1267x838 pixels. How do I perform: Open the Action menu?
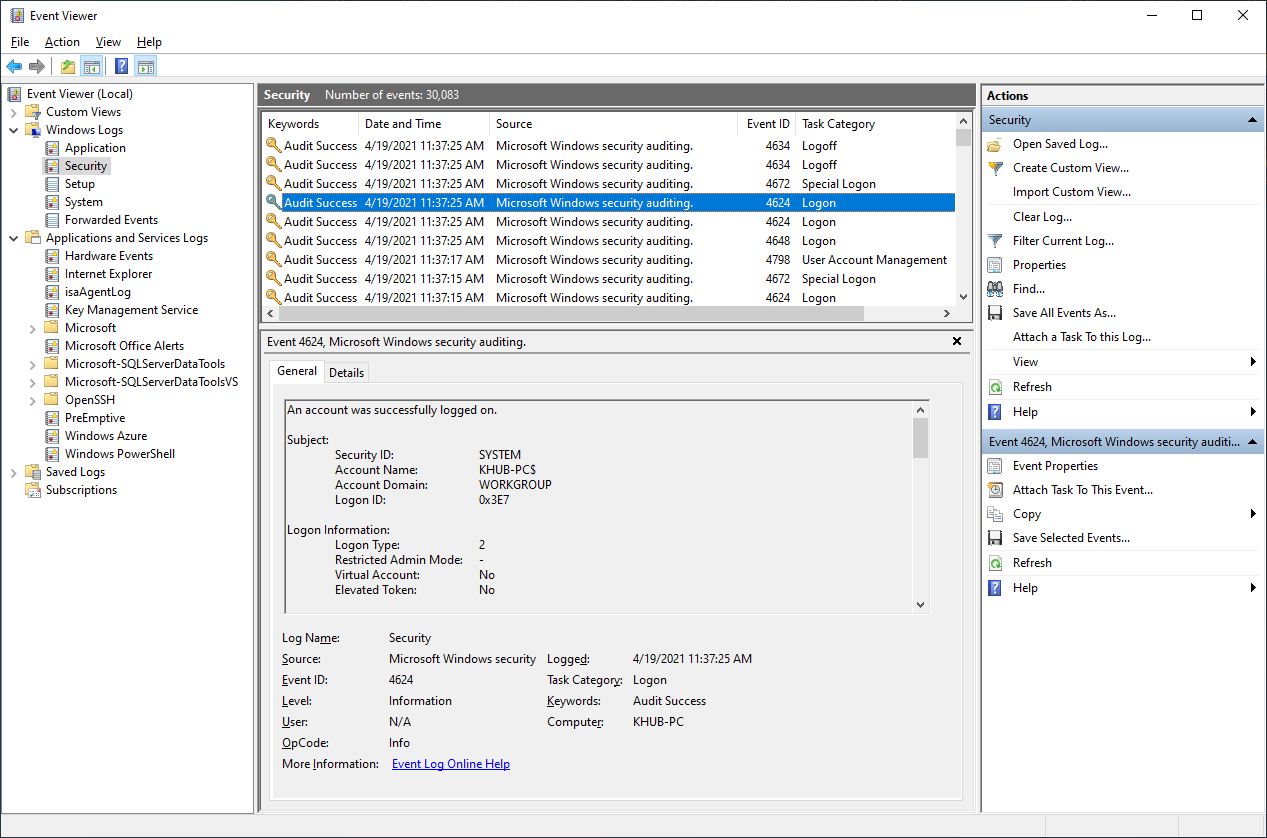coord(62,42)
